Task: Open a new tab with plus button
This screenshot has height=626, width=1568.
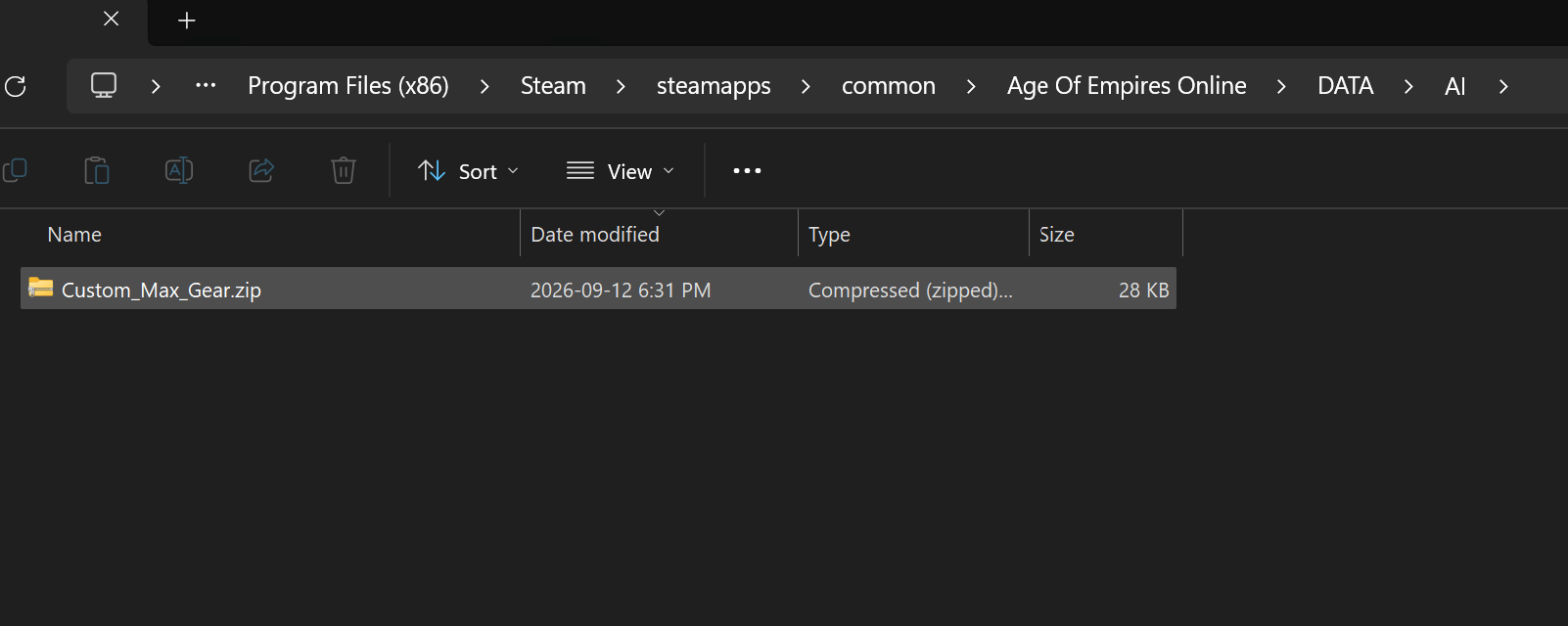Action: [187, 21]
